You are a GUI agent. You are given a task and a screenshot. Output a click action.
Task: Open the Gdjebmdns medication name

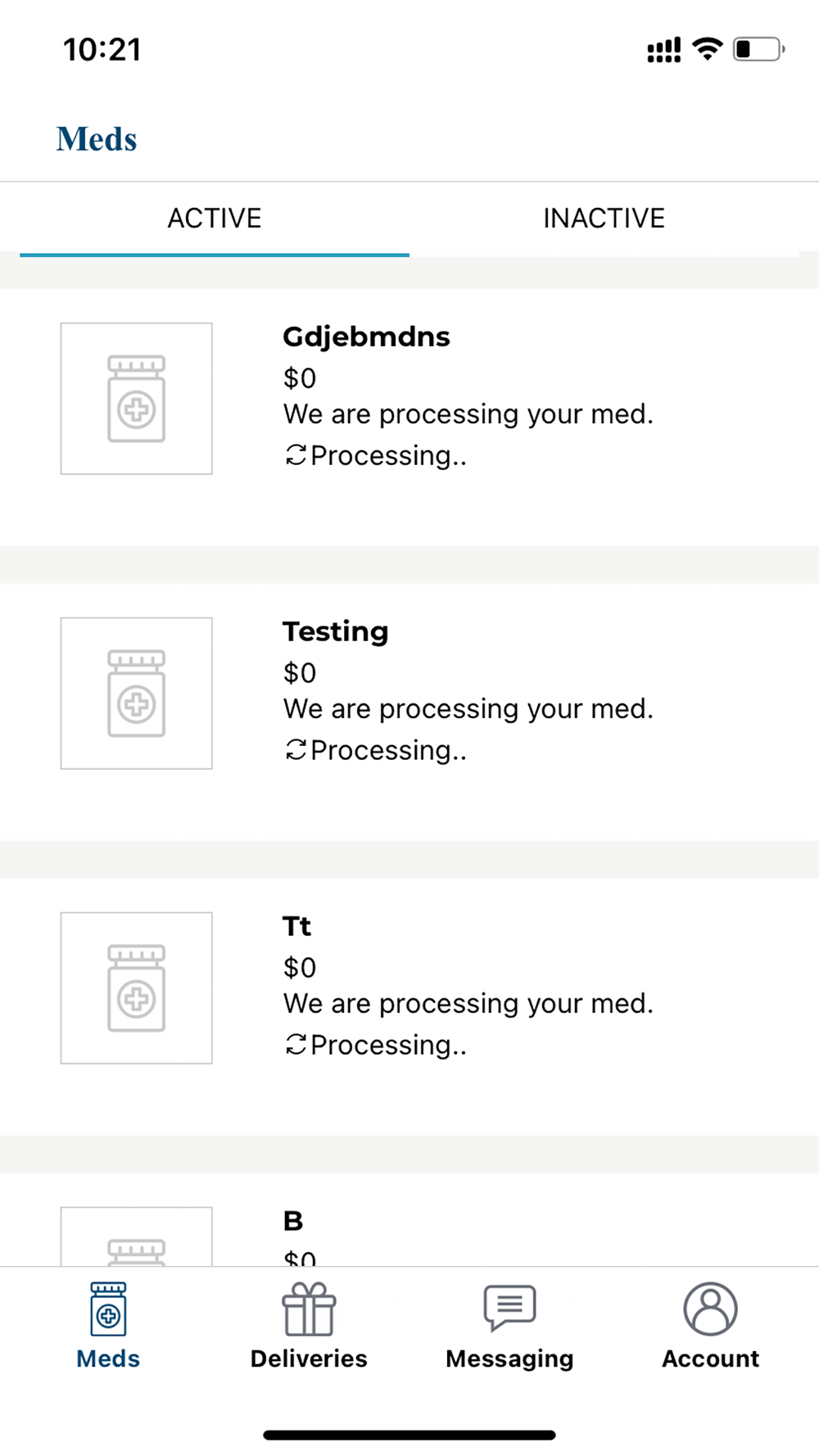point(366,337)
